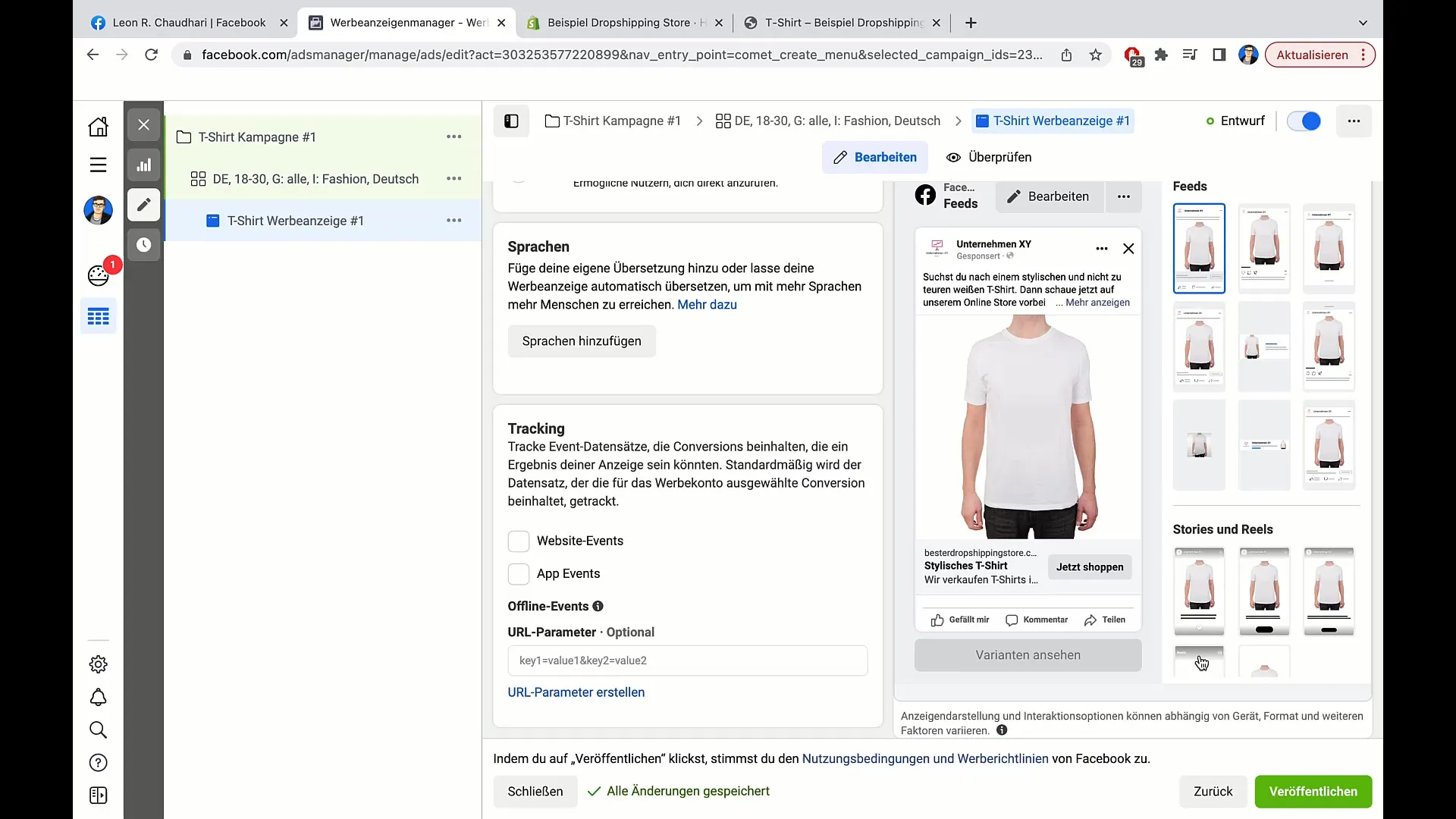Expand the T-Shirt Kampagne #1 campaign menu
1456x819 pixels.
454,137
